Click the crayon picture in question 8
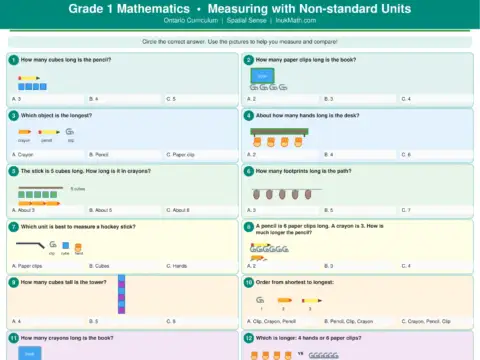Screen dimensions: 480x360 point(258,258)
